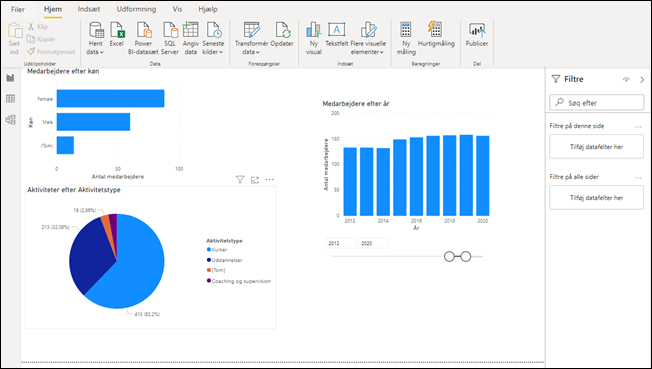Click the Klip cut icon
The height and width of the screenshot is (369, 652).
(31, 27)
